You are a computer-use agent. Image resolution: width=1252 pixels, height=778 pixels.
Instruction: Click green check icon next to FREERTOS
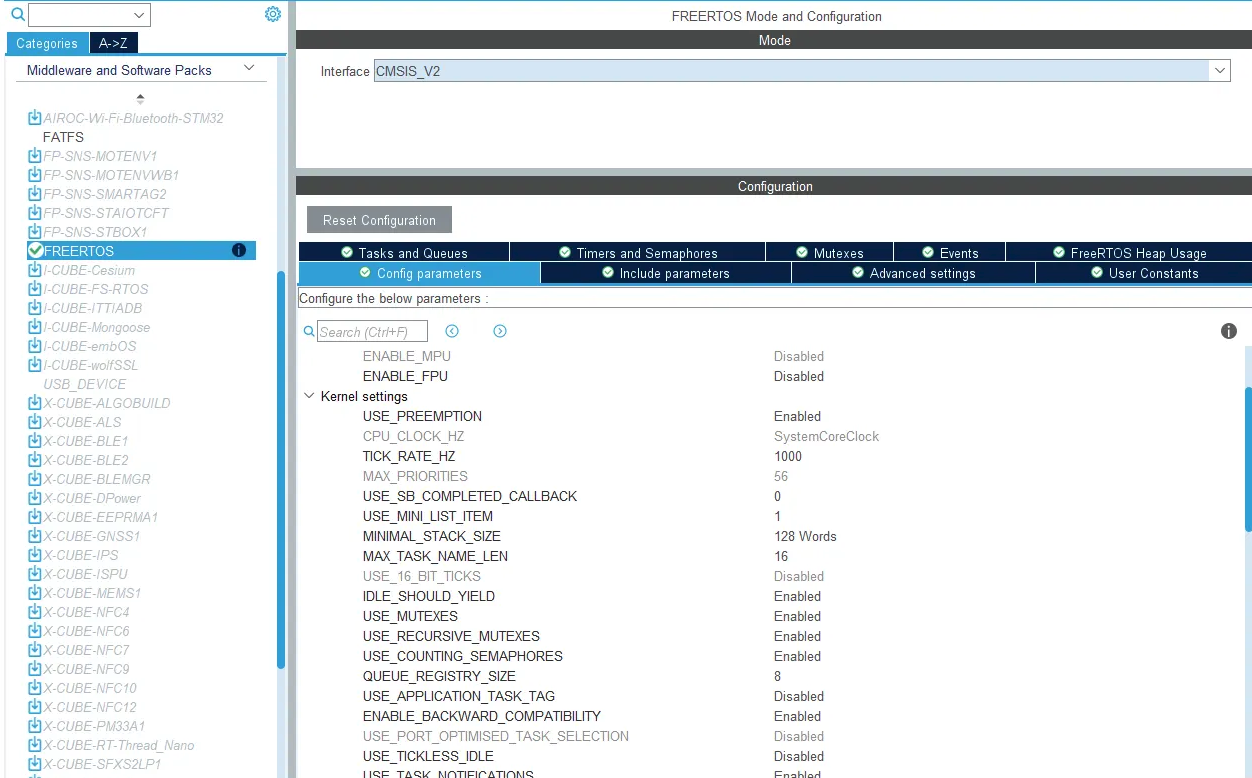click(36, 250)
